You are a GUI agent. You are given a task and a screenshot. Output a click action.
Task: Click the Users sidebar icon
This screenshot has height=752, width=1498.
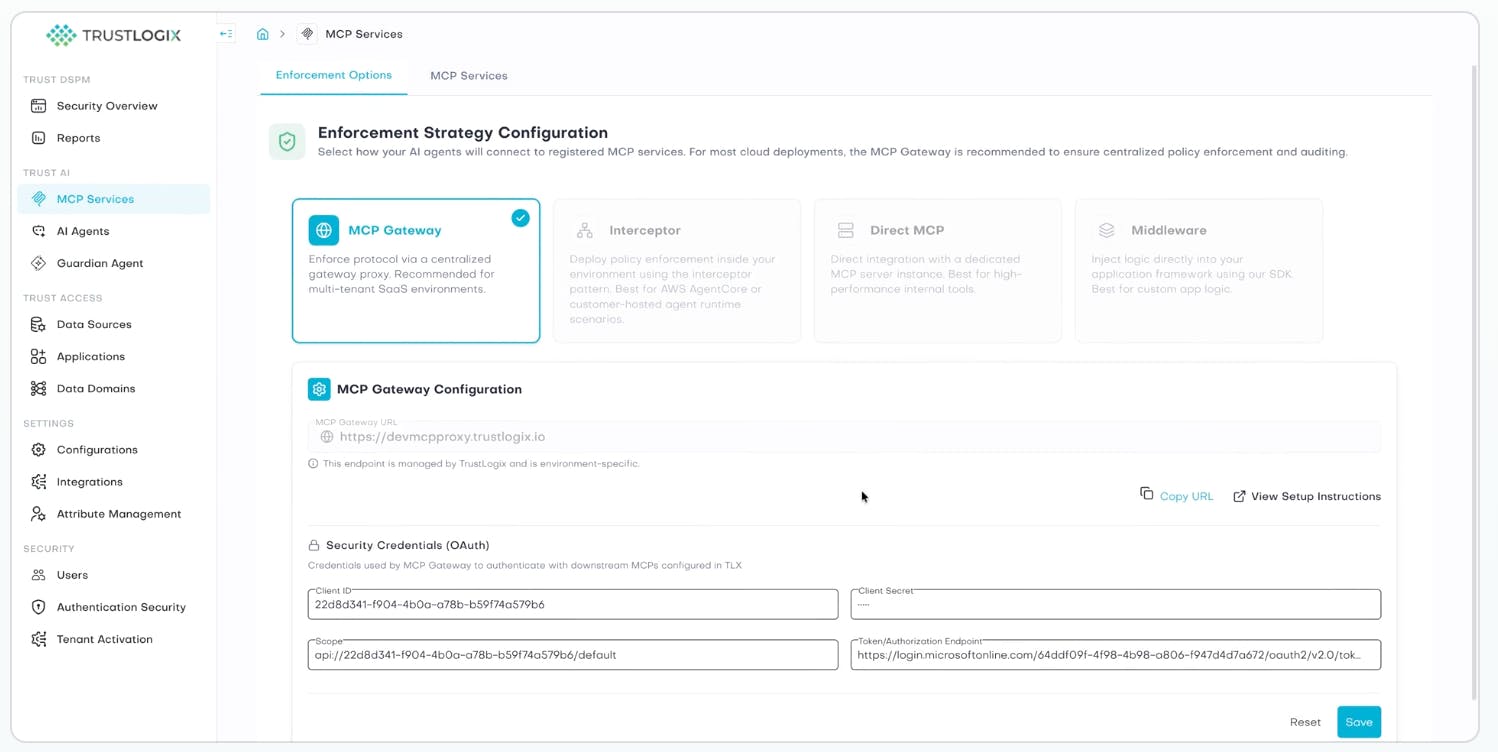click(39, 575)
